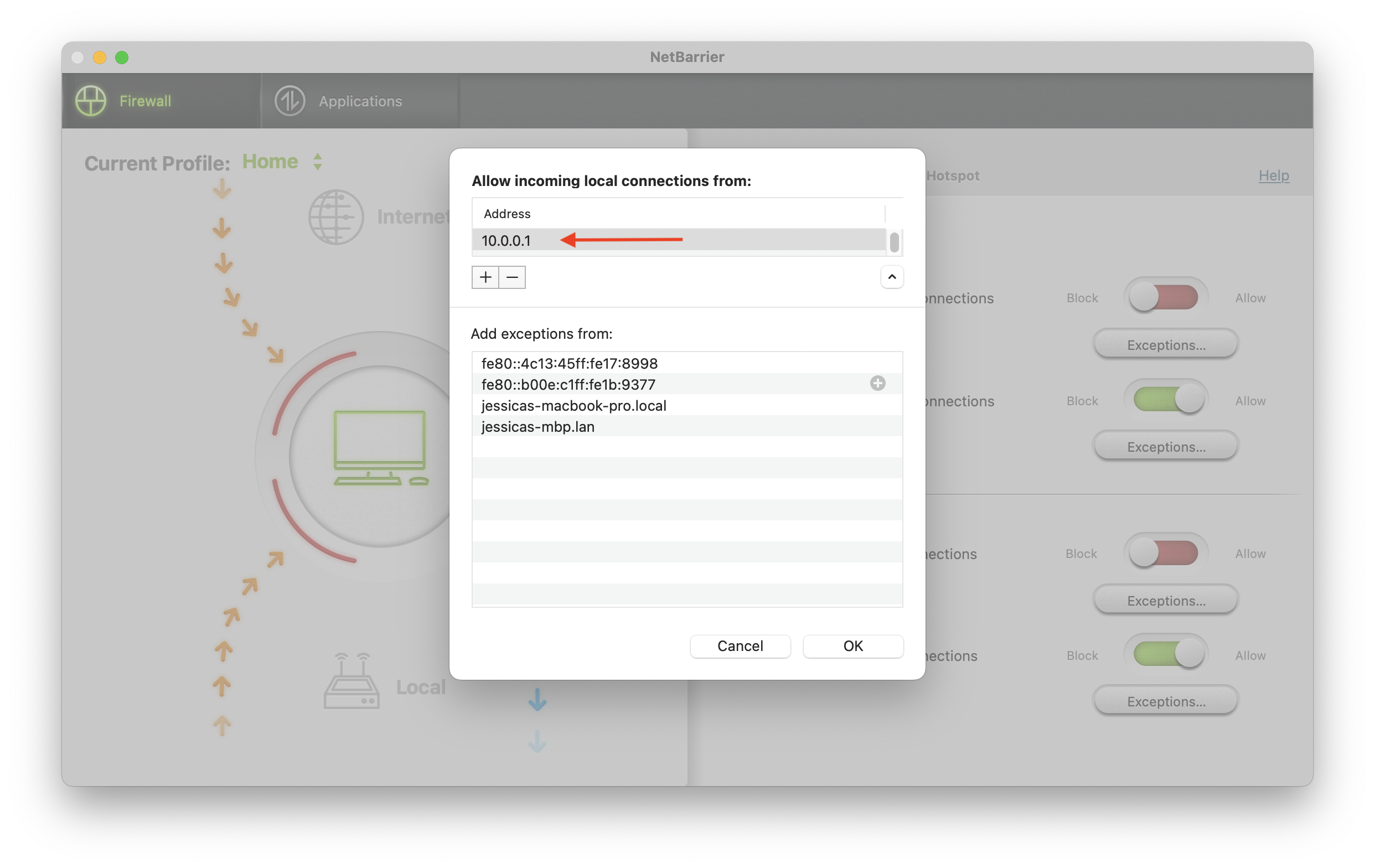The image size is (1375, 868).
Task: Open the topmost Exceptions... button
Action: click(x=1166, y=345)
